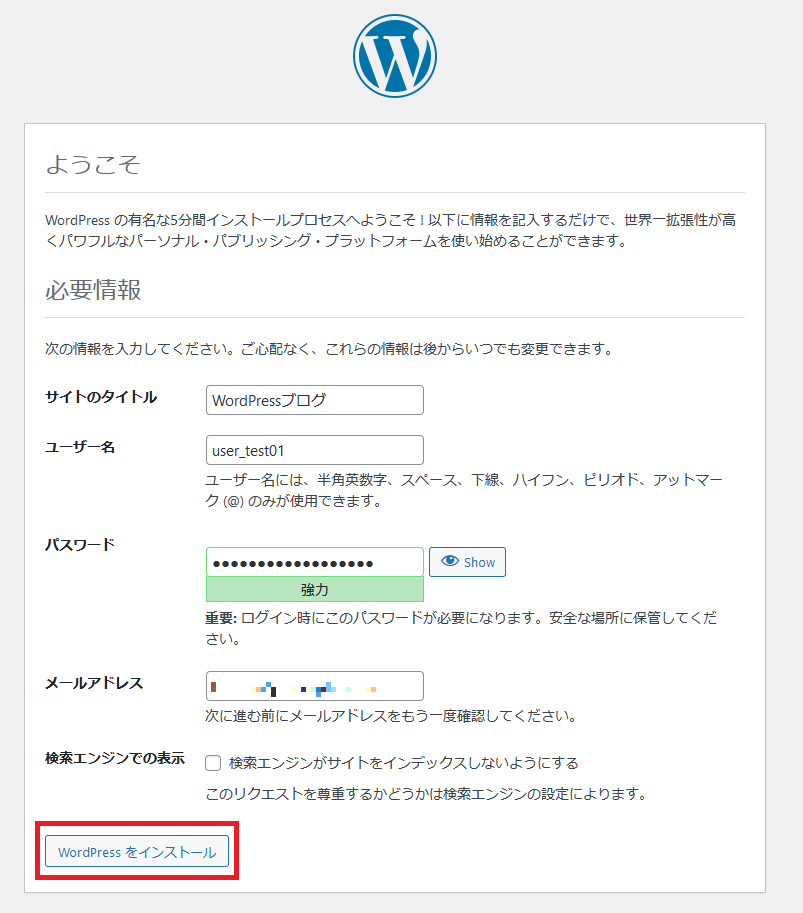Viewport: 803px width, 913px height.
Task: Click the 強力 password strength indicator
Action: pyautogui.click(x=314, y=589)
